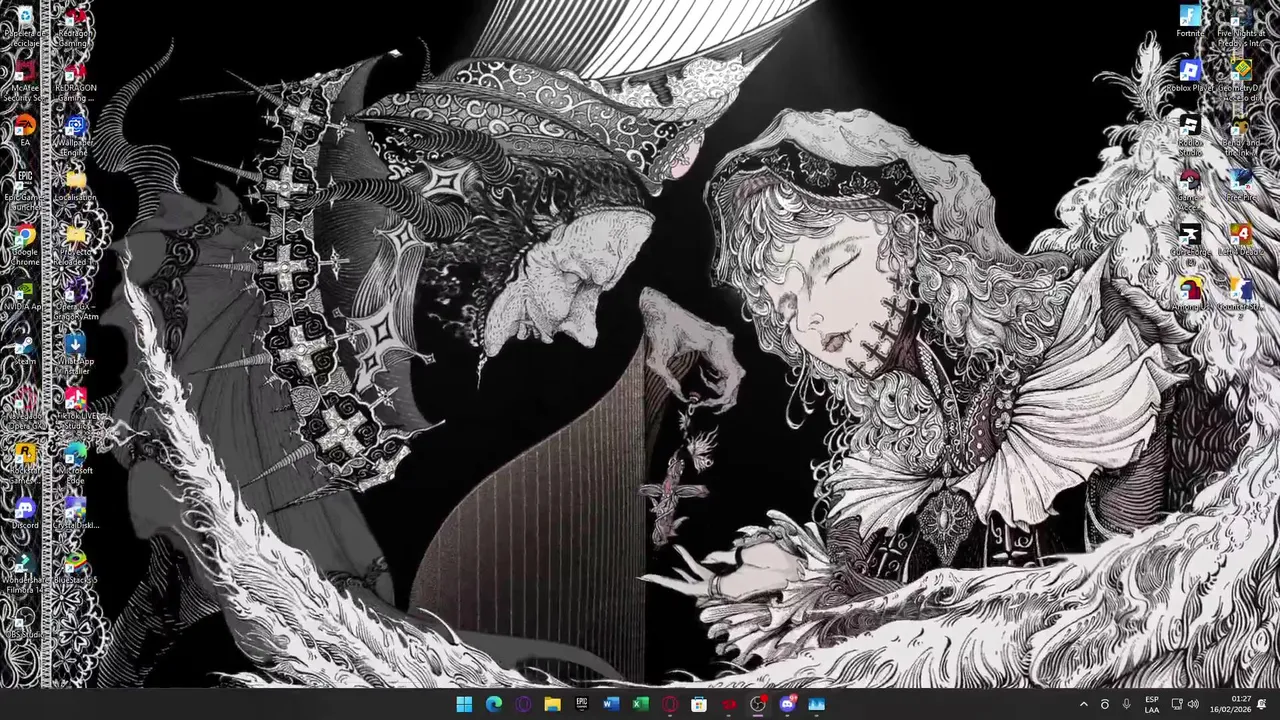Select the Wondershare Filmora desktop icon
The image size is (1280, 720).
tap(25, 573)
